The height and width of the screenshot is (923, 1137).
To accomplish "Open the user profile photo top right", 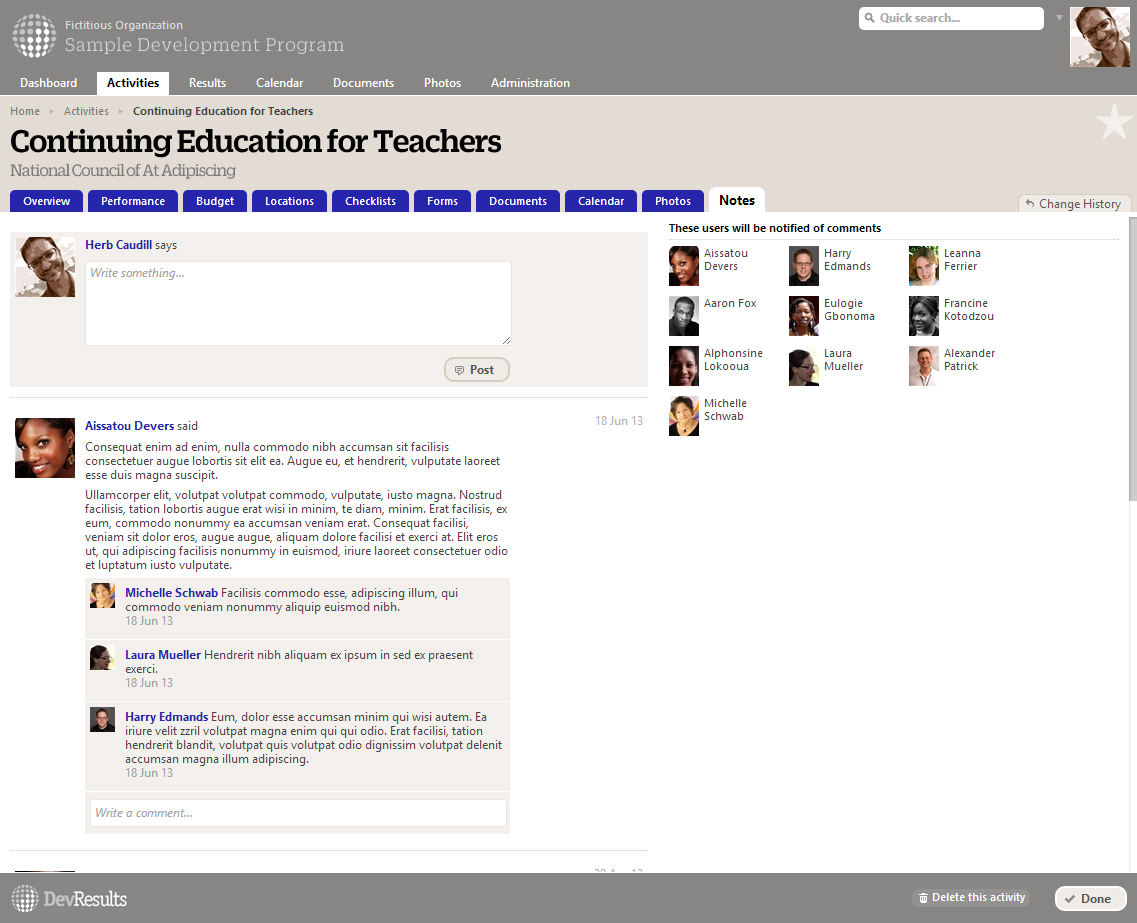I will point(1100,37).
